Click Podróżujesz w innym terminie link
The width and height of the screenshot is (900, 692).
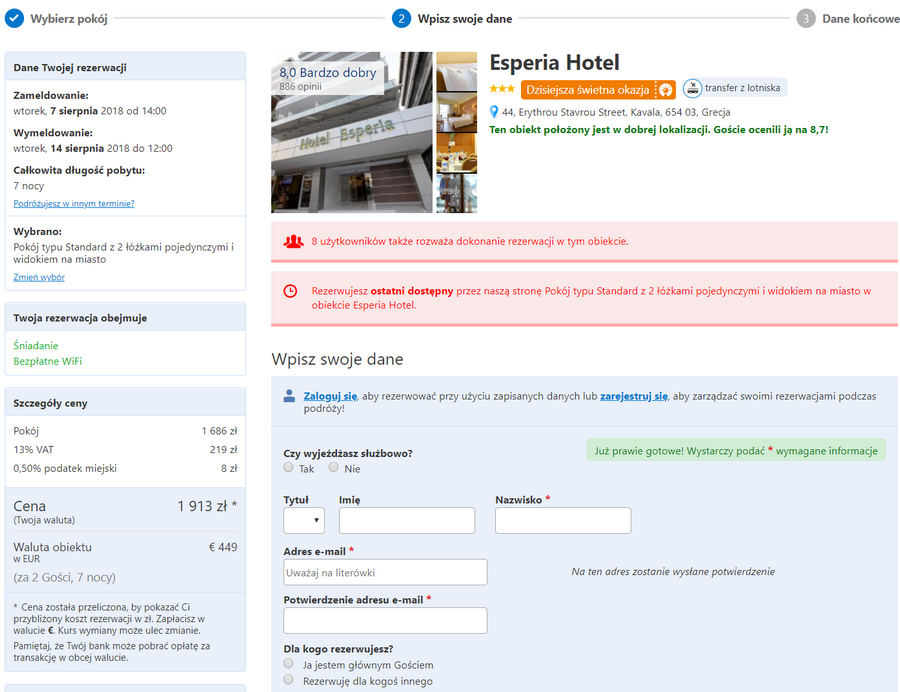pyautogui.click(x=74, y=204)
